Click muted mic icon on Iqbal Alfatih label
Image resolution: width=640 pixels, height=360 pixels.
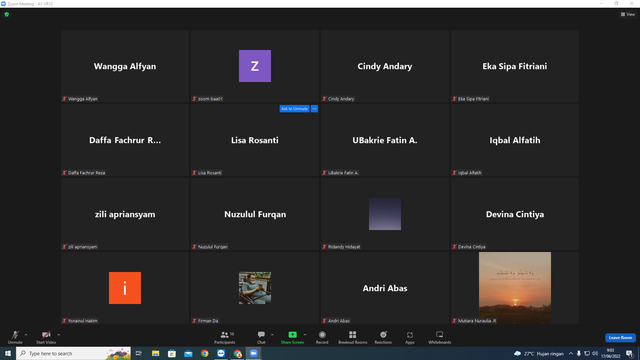[x=454, y=173]
